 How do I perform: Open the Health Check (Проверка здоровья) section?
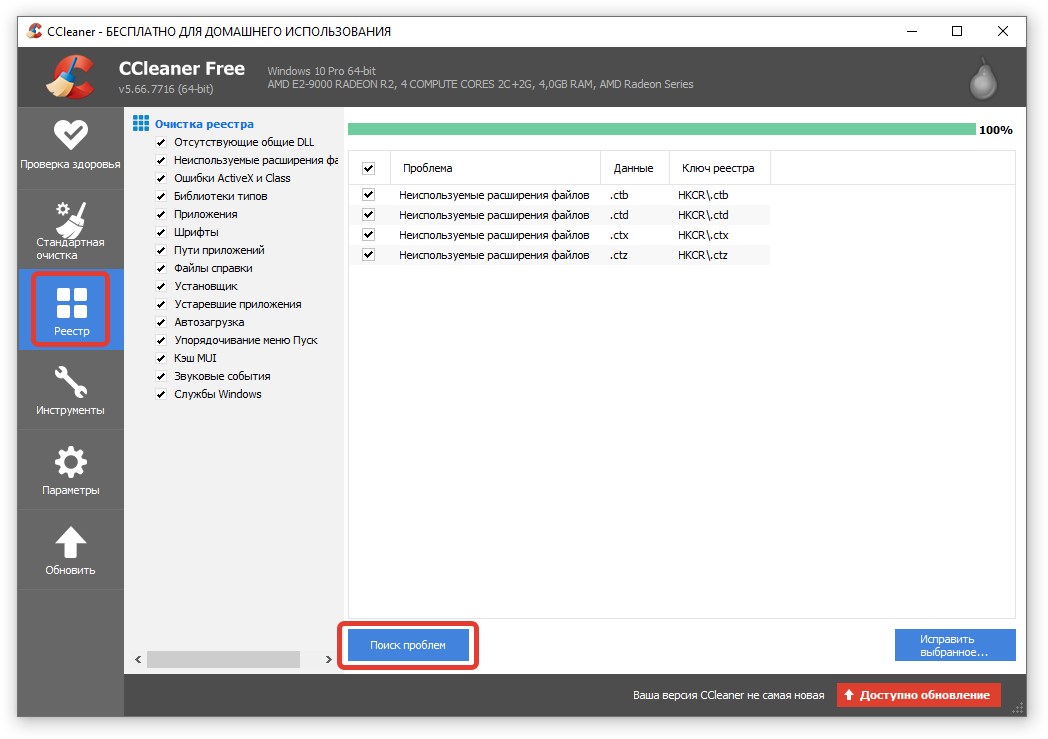pos(70,147)
